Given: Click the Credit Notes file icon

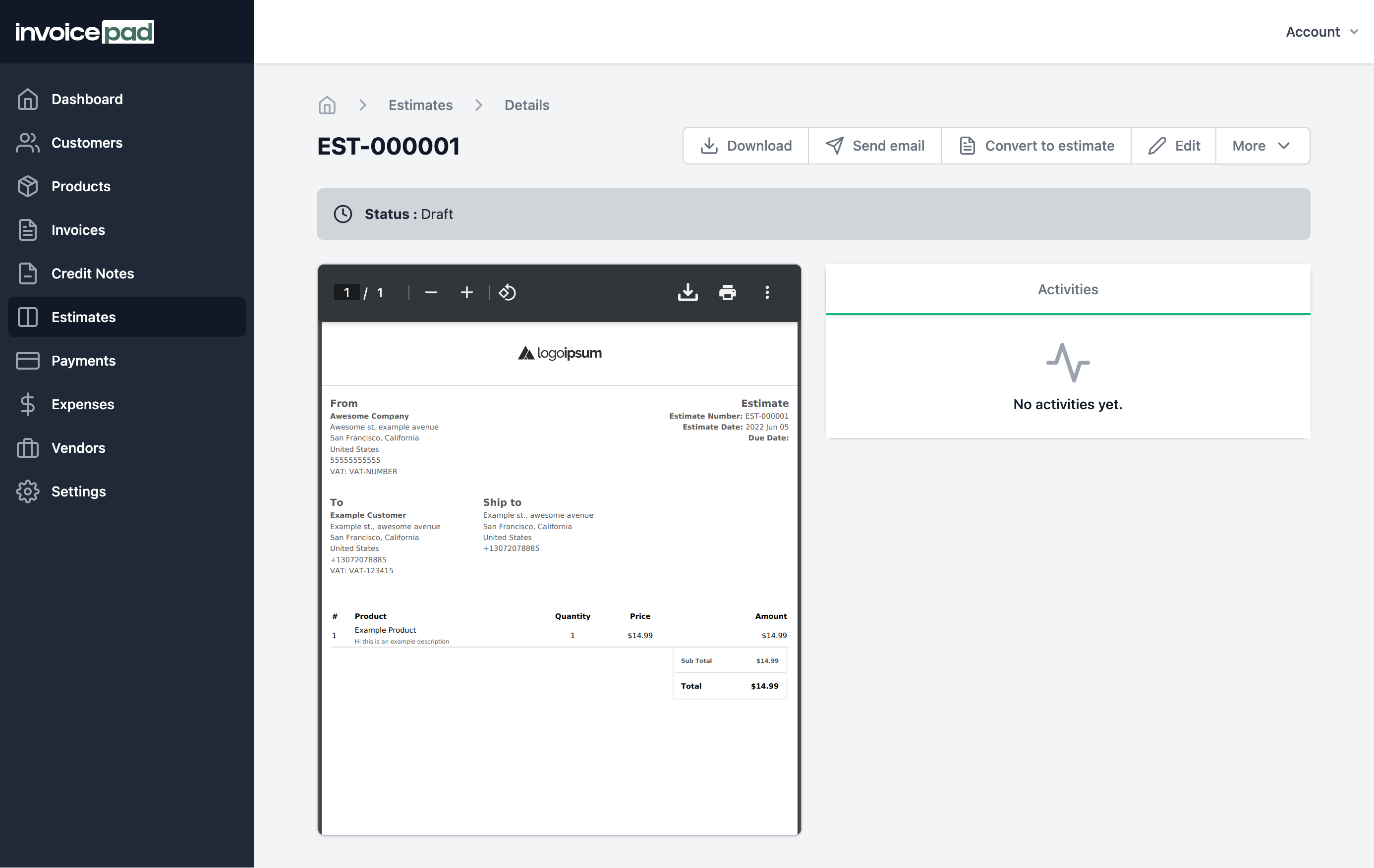Looking at the screenshot, I should [x=27, y=274].
